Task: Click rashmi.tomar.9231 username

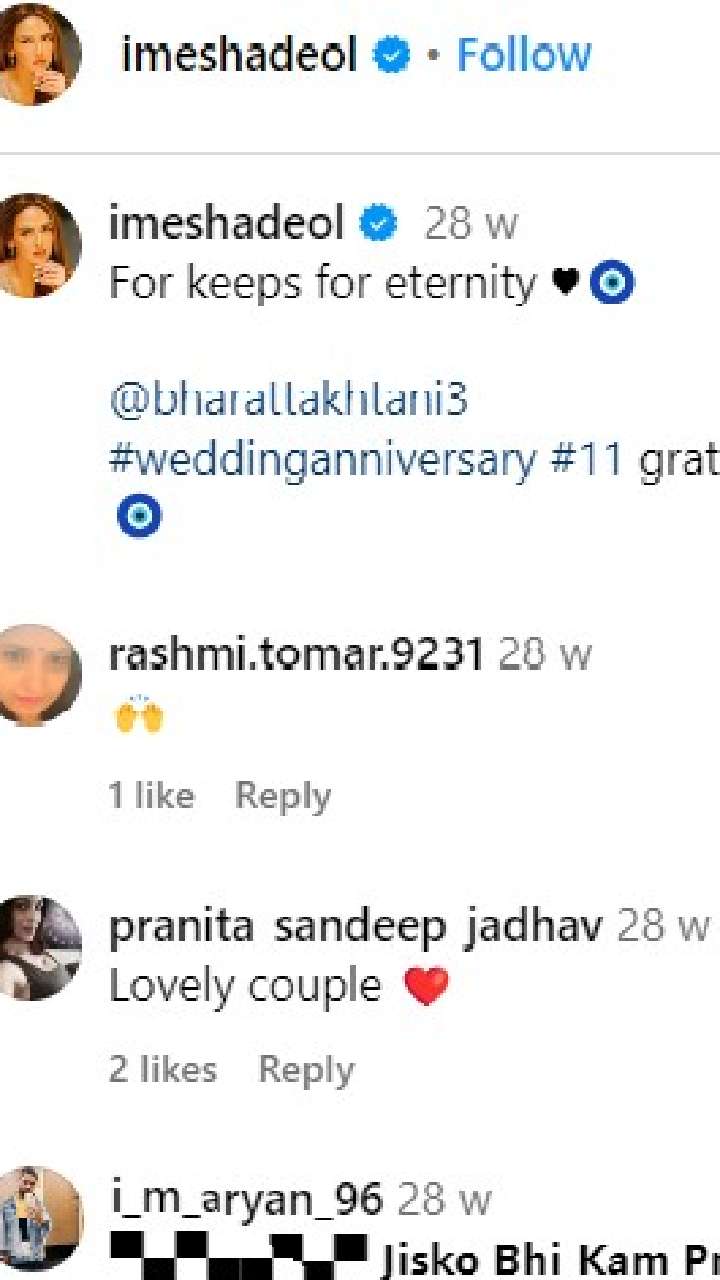Action: 296,655
